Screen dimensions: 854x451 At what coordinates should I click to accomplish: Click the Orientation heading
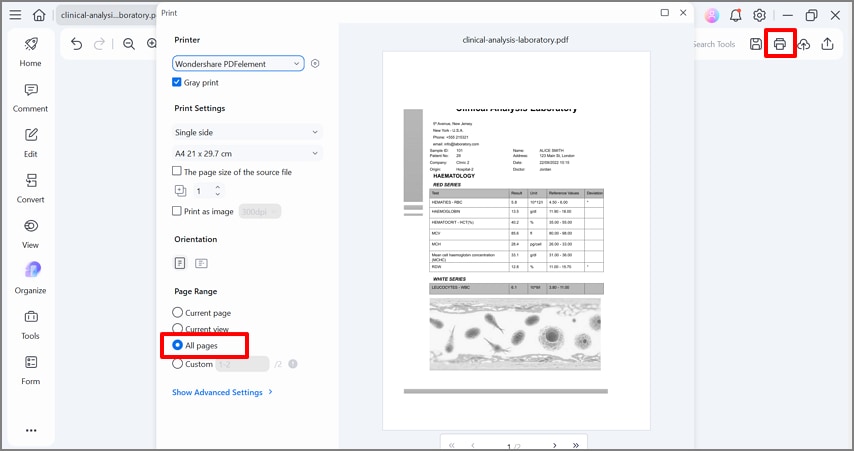click(196, 239)
